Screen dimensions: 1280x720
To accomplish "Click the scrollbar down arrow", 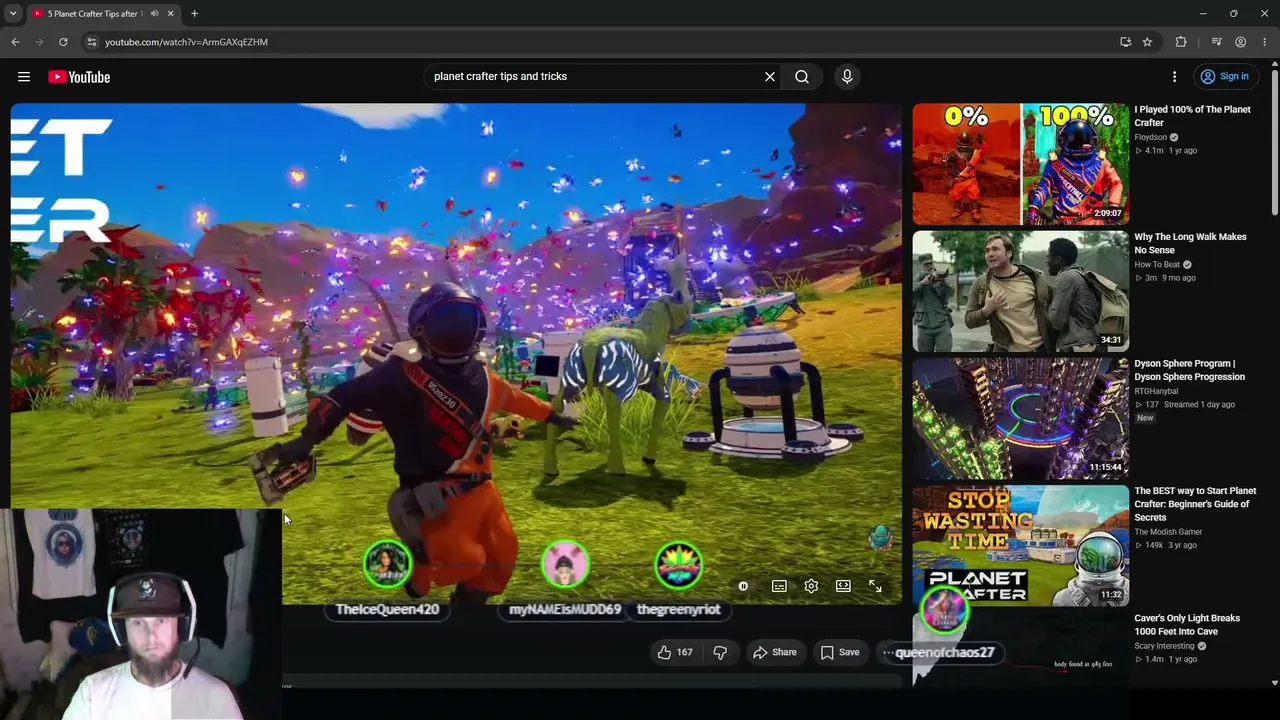I will [1274, 683].
